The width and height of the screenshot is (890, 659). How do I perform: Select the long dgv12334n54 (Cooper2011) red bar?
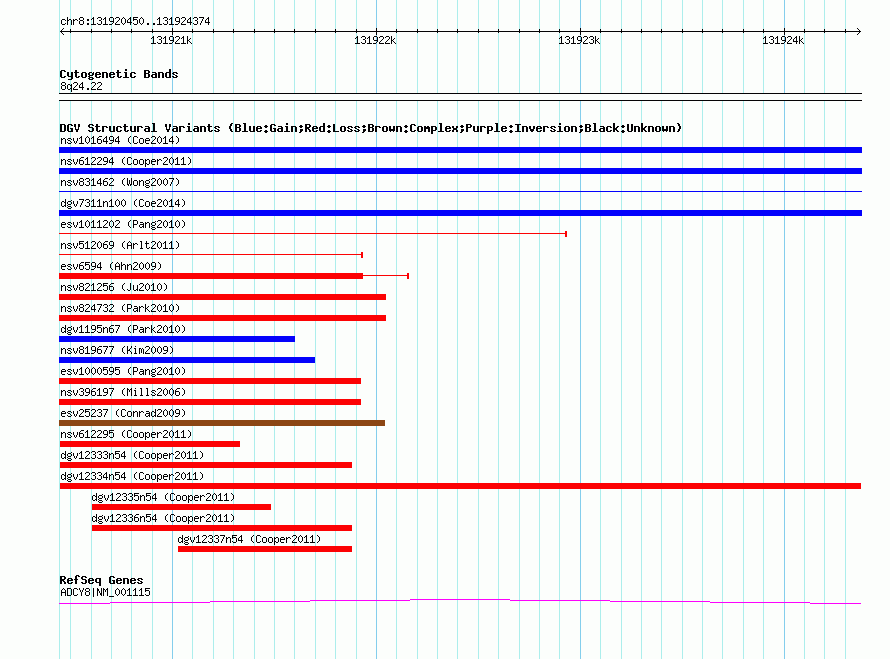(x=460, y=486)
